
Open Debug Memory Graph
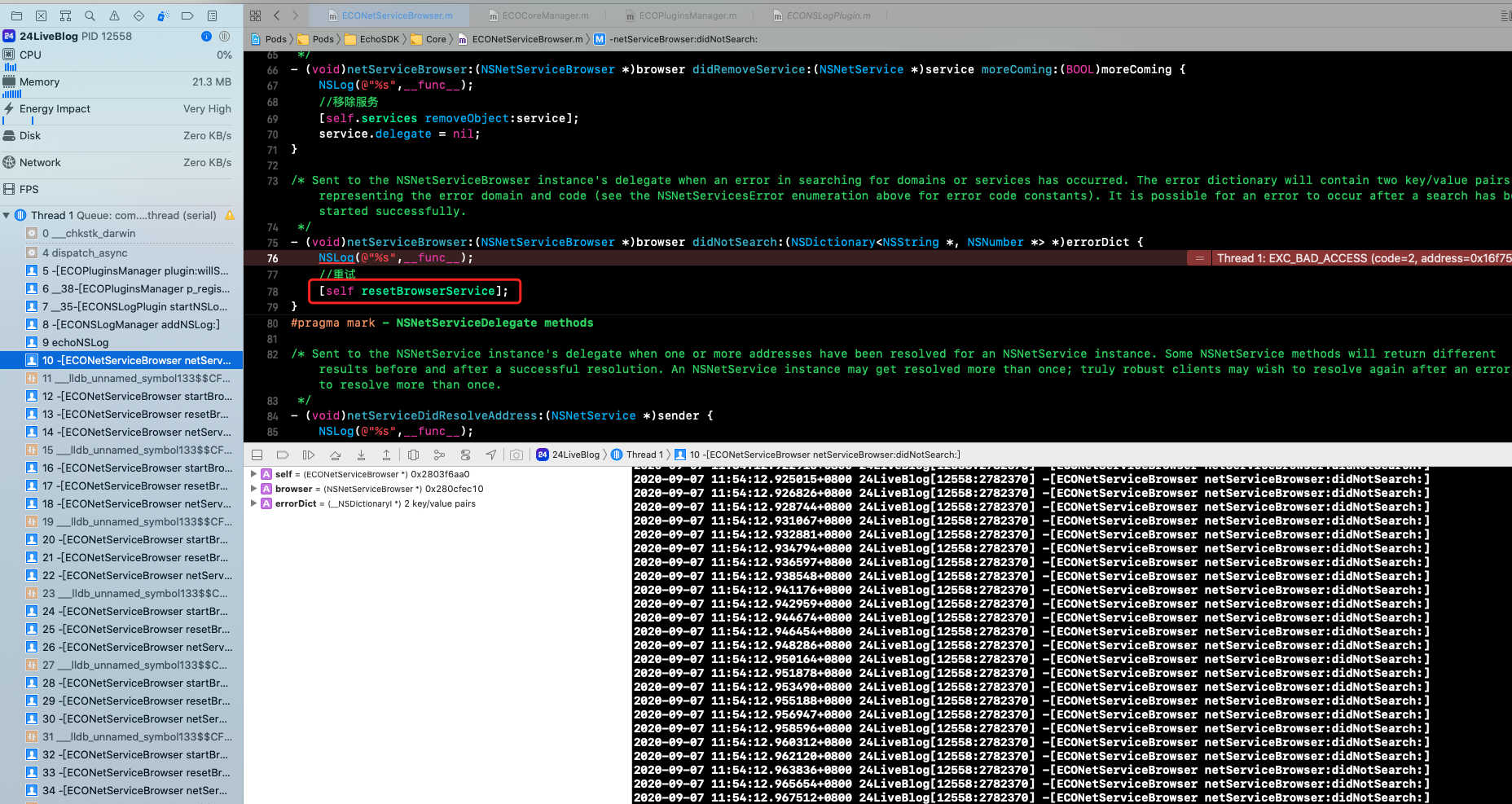click(x=439, y=455)
